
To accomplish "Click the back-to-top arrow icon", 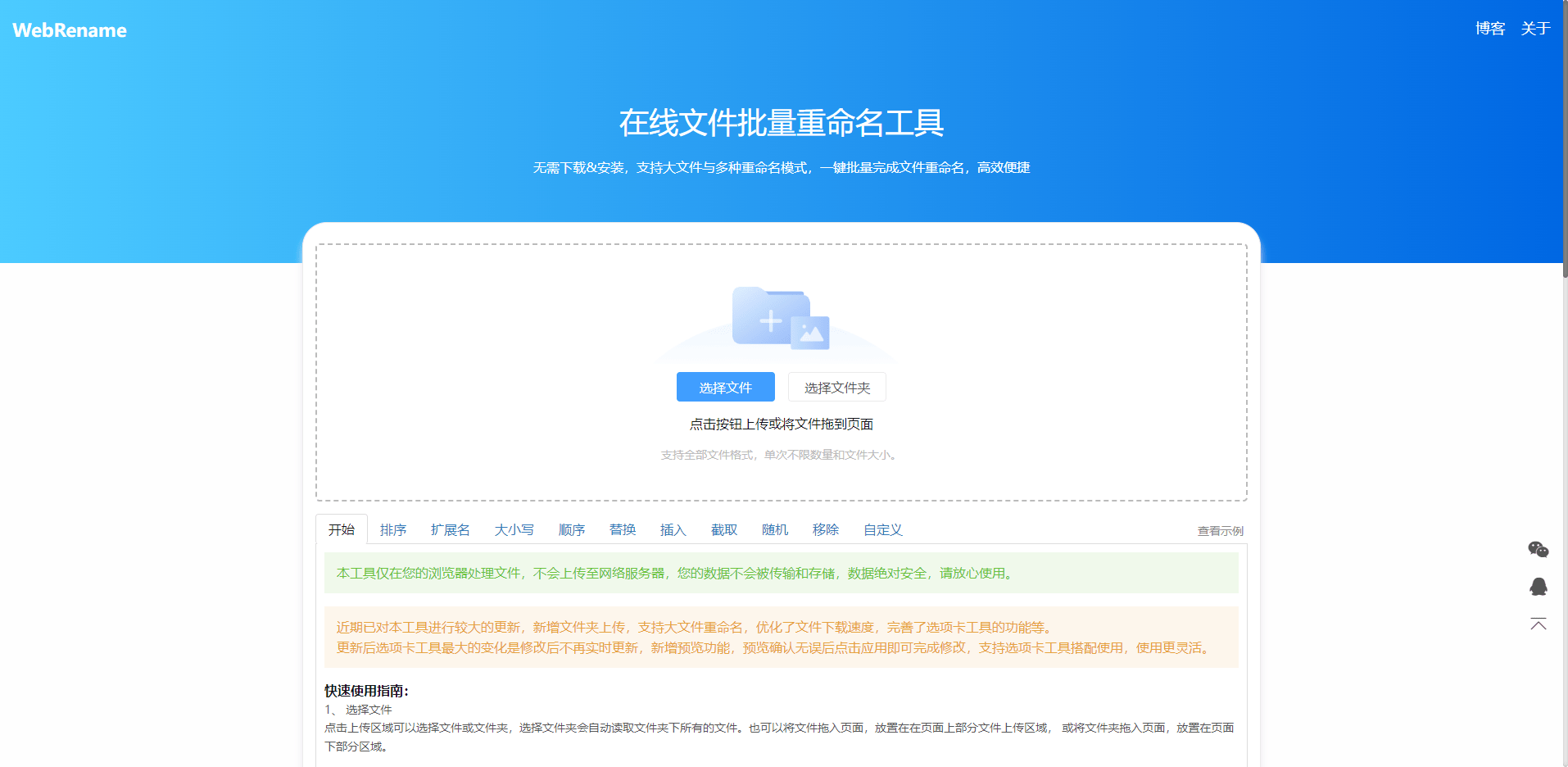I will click(x=1538, y=624).
